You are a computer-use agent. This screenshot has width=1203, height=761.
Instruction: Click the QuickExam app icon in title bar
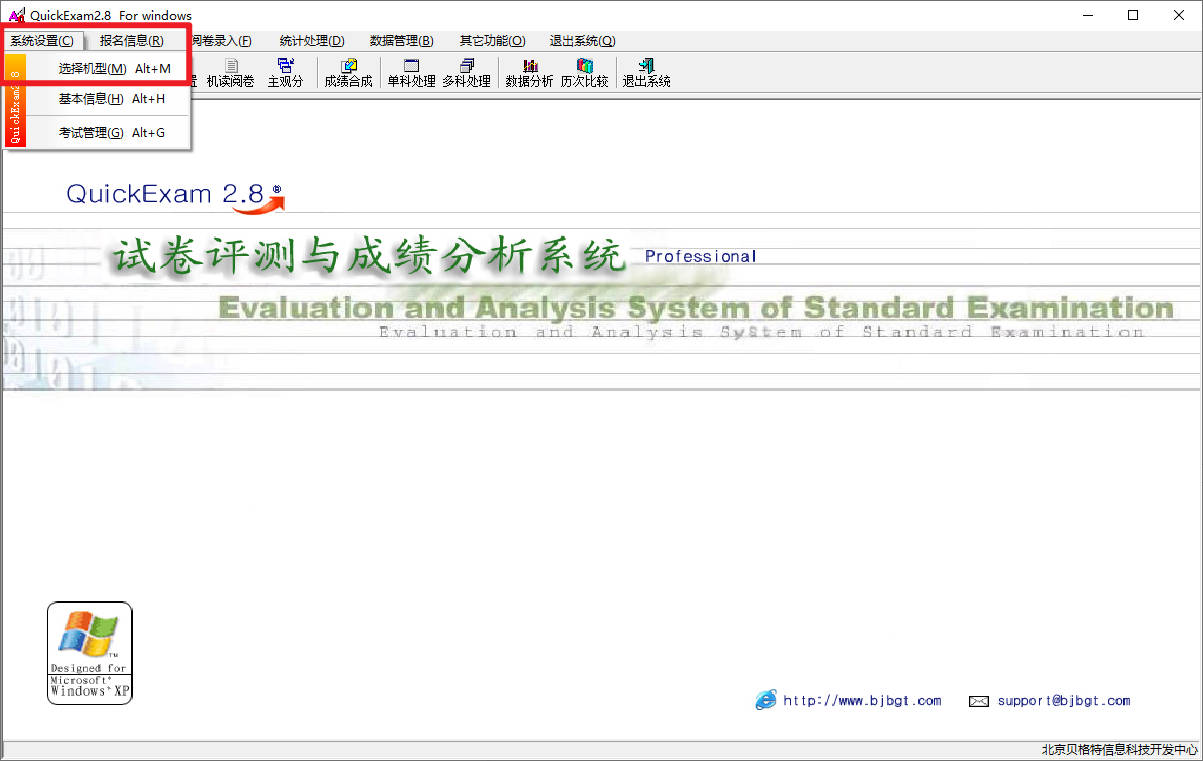(16, 15)
